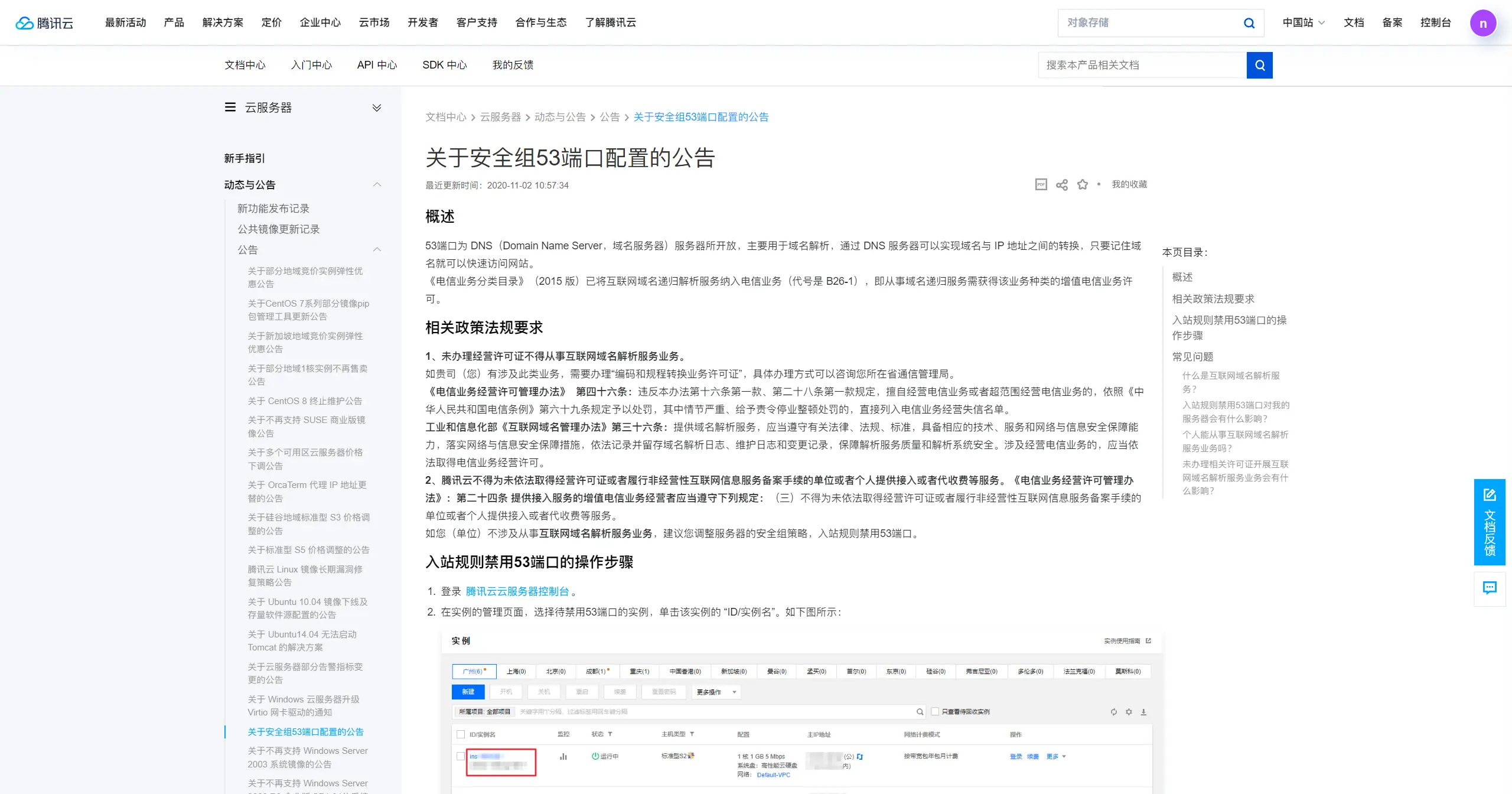Open the 开发者 top menu
This screenshot has height=794, width=1512.
tap(423, 22)
